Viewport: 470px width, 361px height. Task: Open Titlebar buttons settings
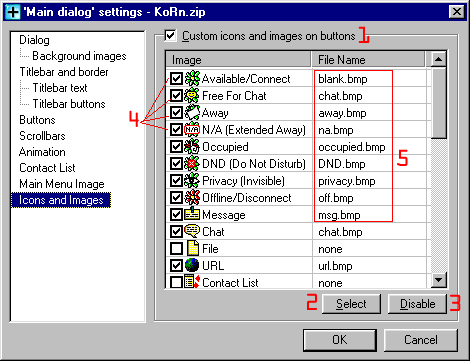69,104
